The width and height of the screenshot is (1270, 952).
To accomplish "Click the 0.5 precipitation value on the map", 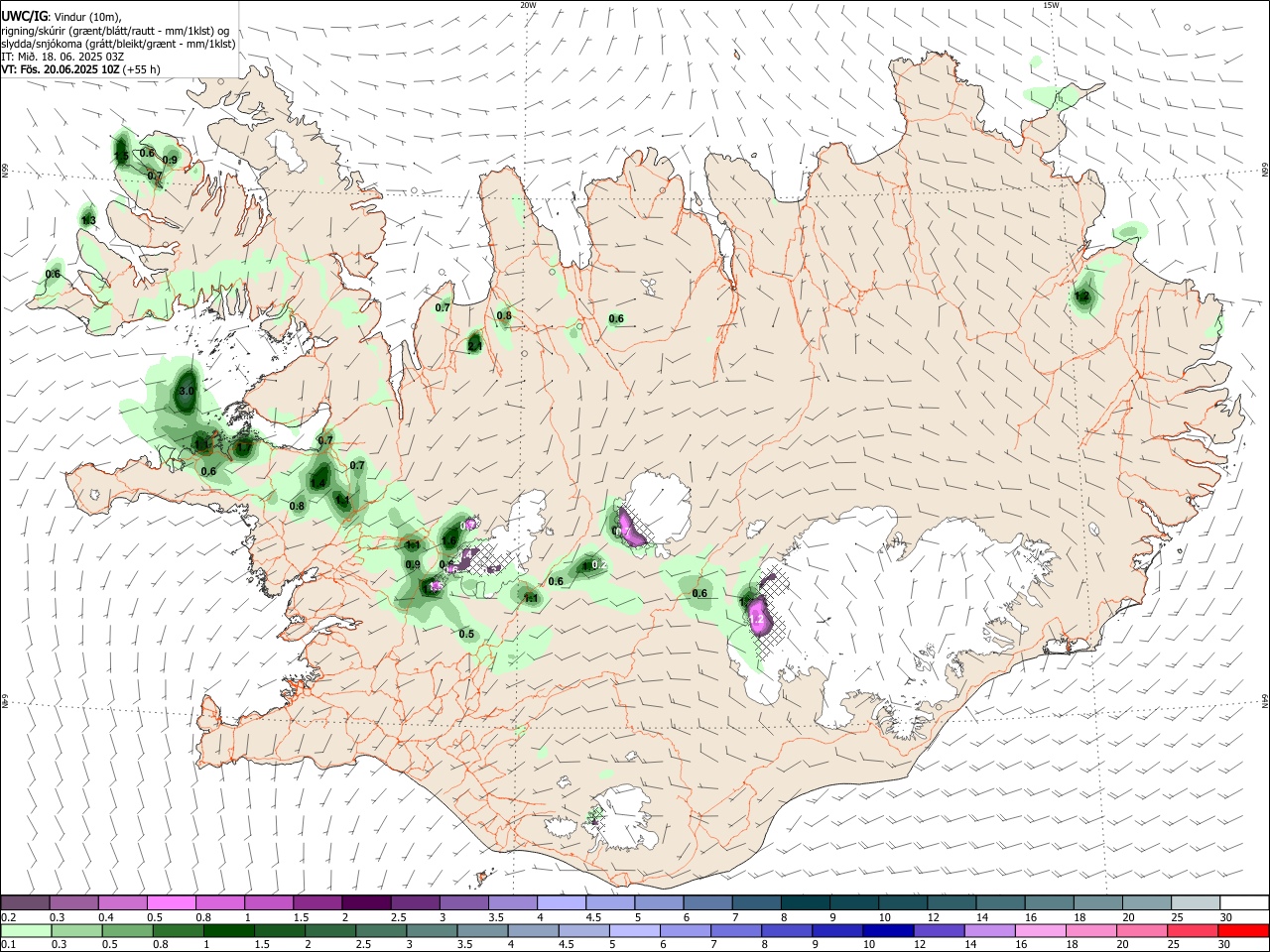I will pyautogui.click(x=466, y=634).
